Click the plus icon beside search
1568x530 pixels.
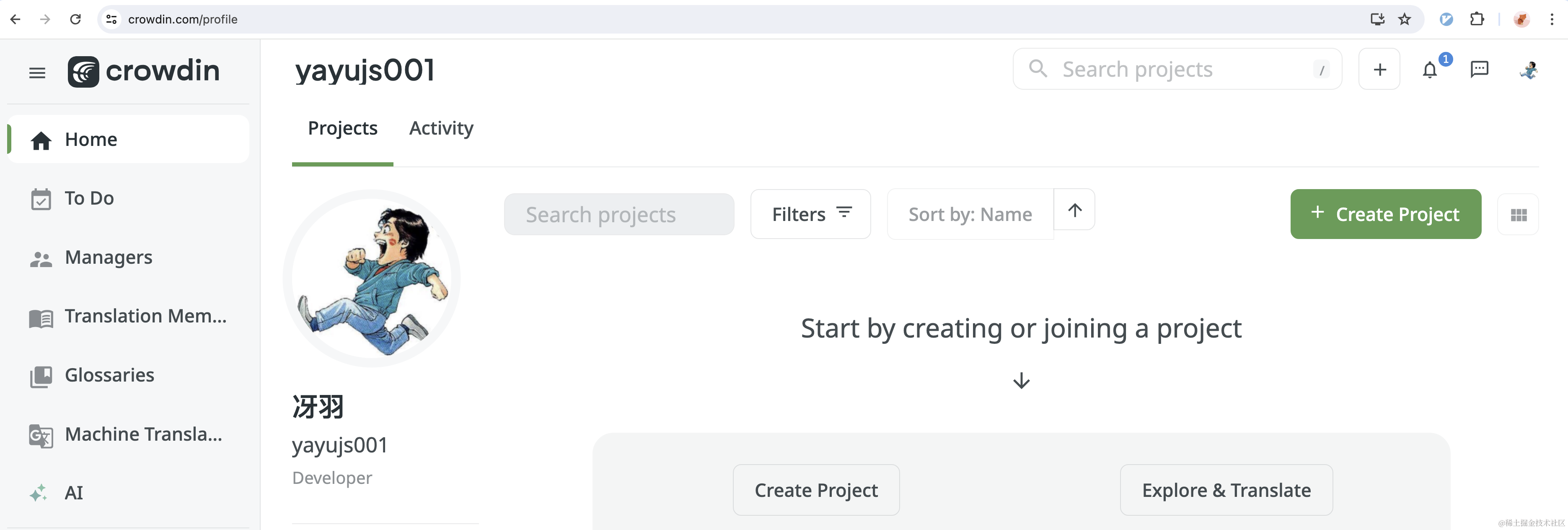(x=1379, y=70)
